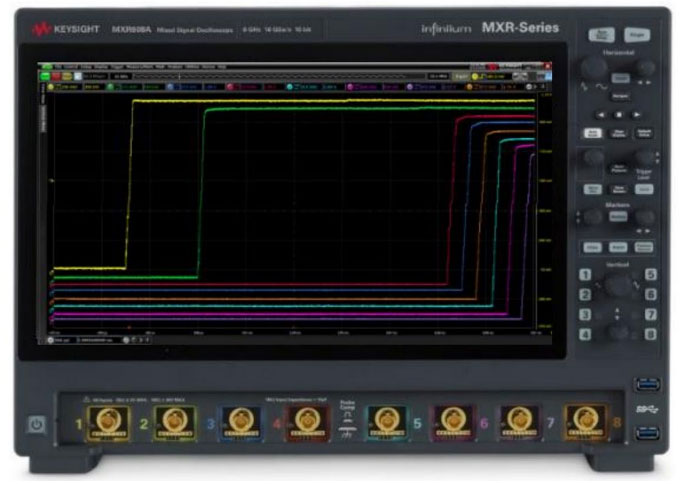The width and height of the screenshot is (698, 484).
Task: Toggle vertical channel 3 key
Action: coord(585,315)
